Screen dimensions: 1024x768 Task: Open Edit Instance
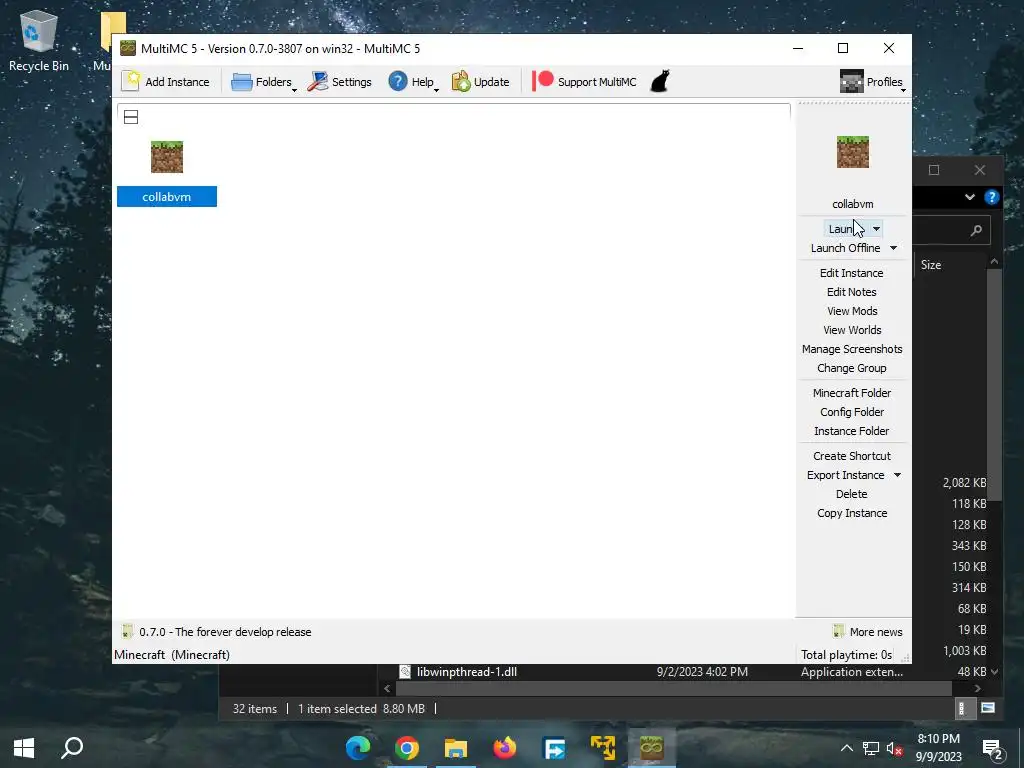tap(852, 273)
